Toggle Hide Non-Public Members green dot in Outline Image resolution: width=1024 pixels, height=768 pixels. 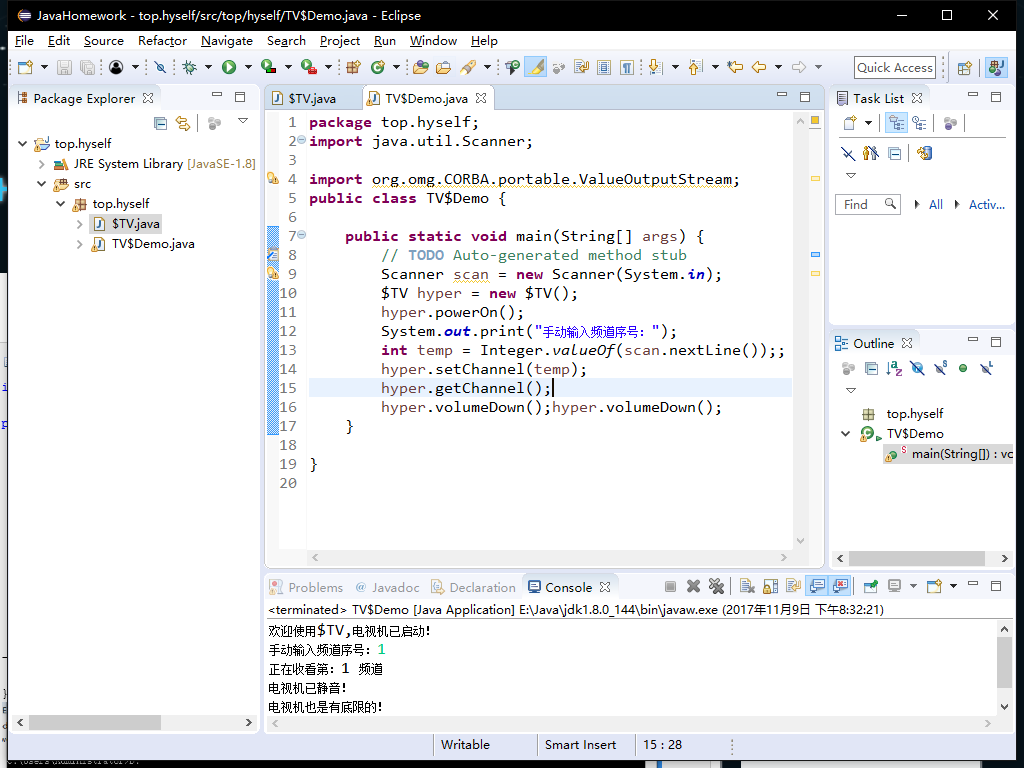click(963, 368)
